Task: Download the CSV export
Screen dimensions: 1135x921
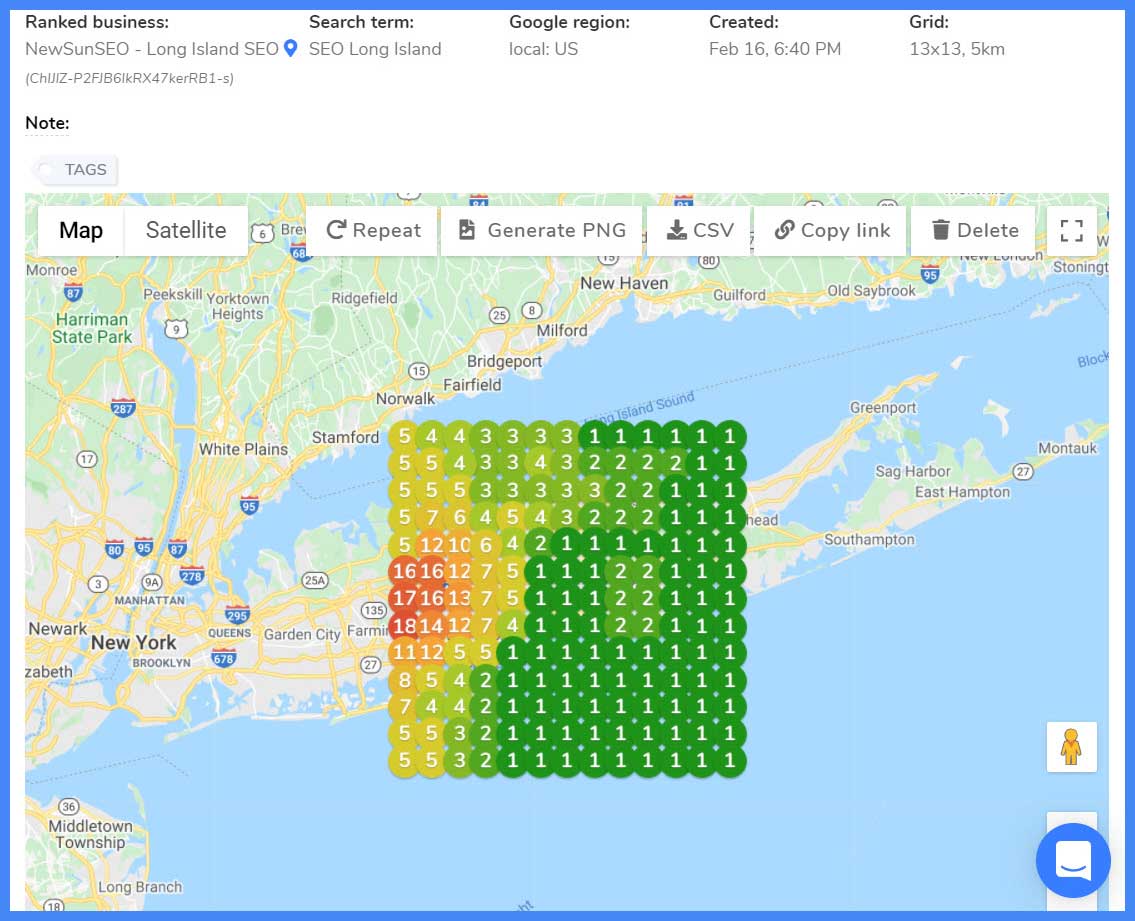Action: pyautogui.click(x=700, y=231)
